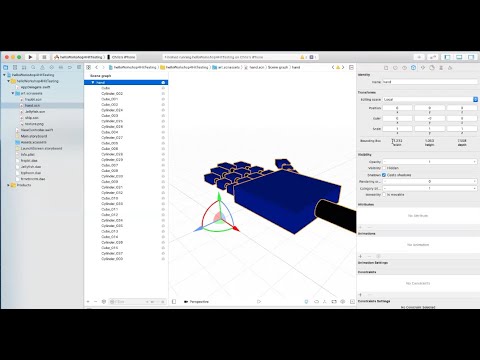
Task: Switch the Perspective camera selector
Action: point(196,302)
